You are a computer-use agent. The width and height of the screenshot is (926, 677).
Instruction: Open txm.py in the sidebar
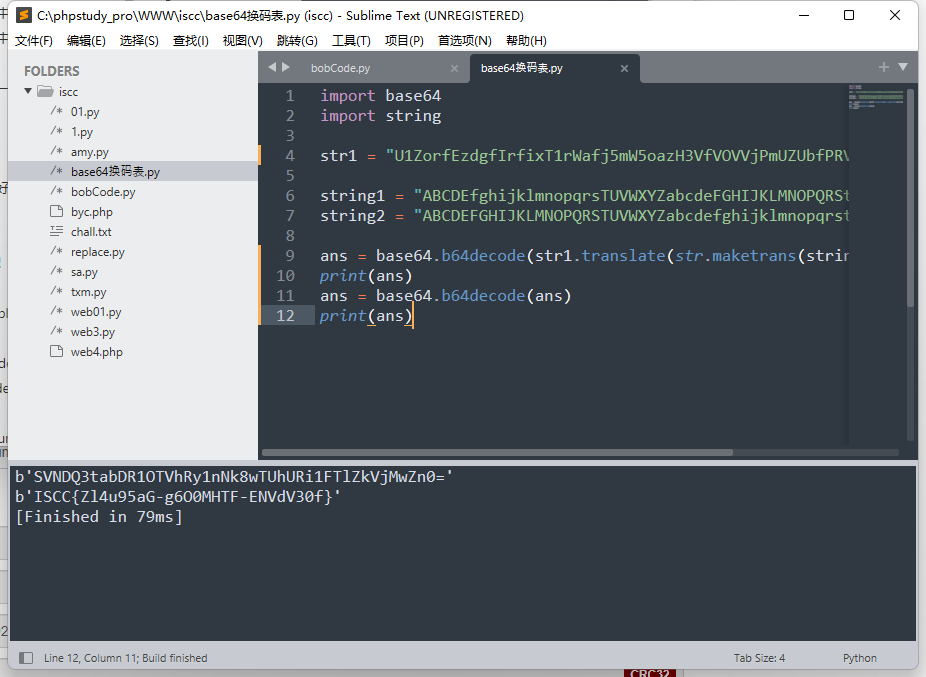[89, 292]
